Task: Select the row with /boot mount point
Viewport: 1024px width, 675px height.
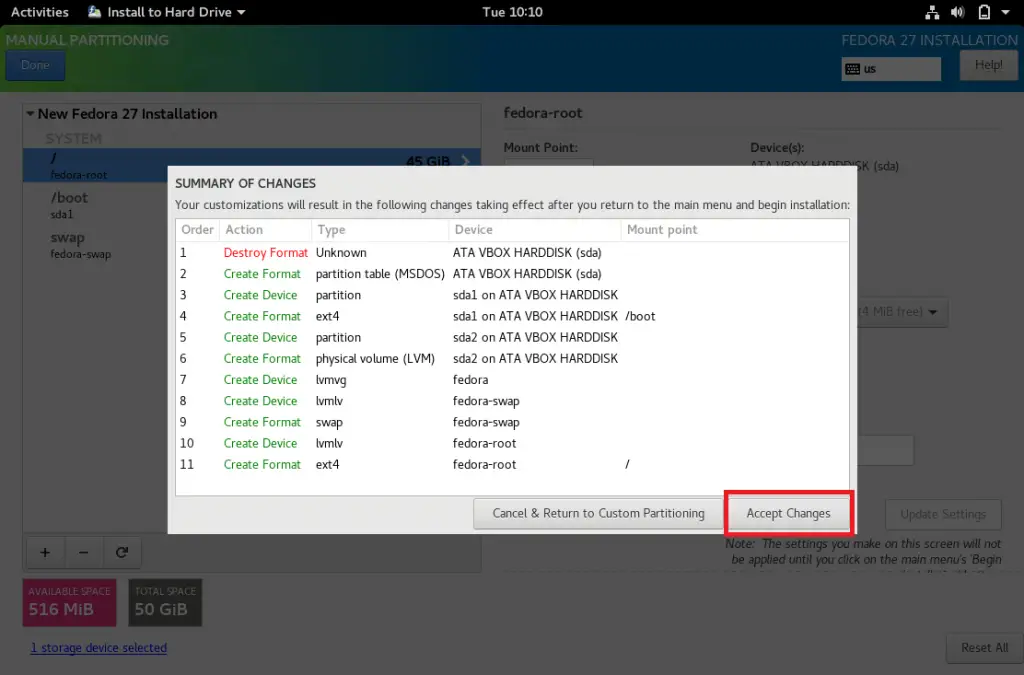Action: [x=512, y=316]
